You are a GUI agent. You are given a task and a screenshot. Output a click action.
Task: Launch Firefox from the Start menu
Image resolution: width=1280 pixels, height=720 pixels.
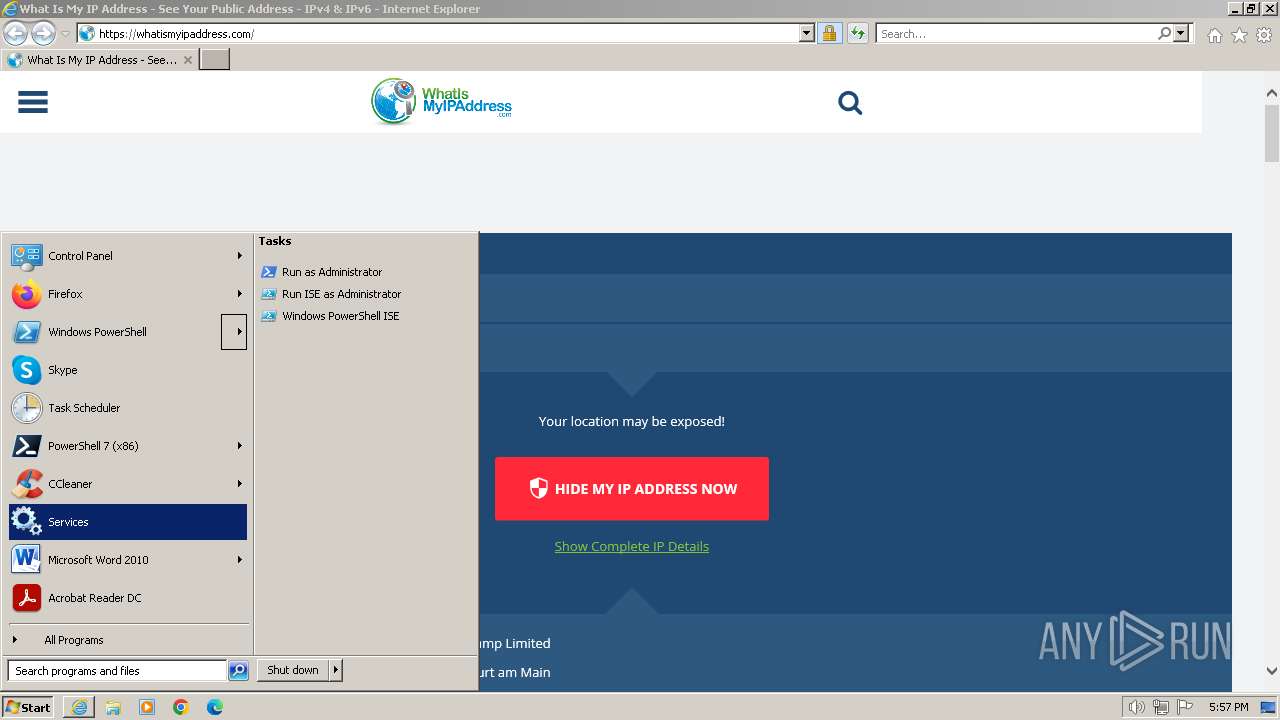[128, 294]
